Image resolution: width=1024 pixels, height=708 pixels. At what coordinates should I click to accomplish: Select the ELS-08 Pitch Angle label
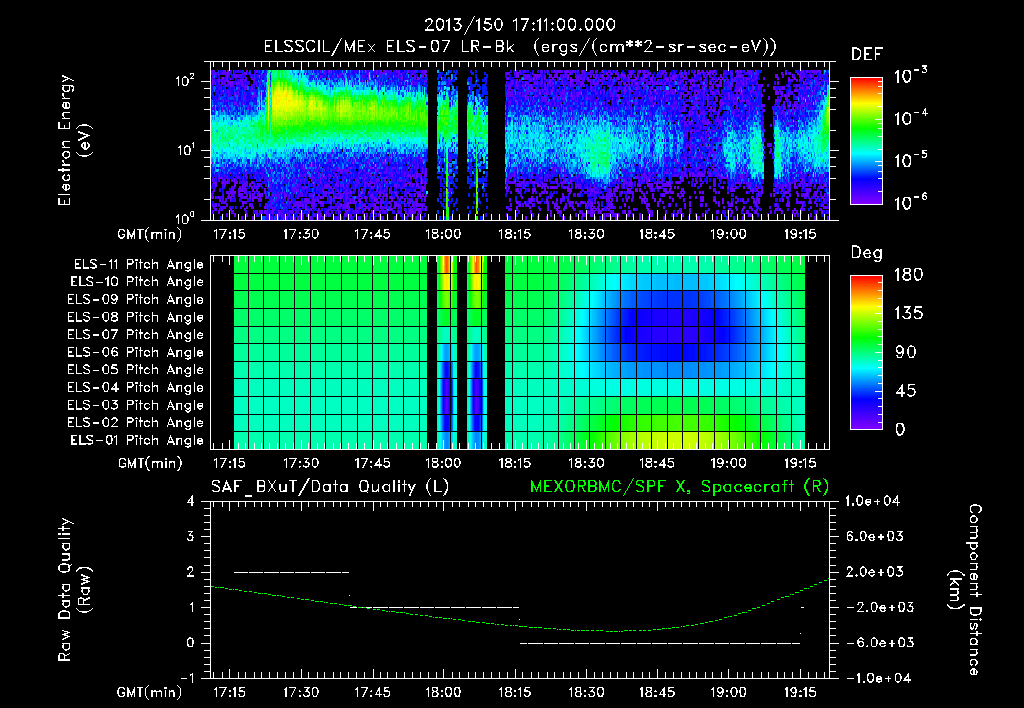135,317
